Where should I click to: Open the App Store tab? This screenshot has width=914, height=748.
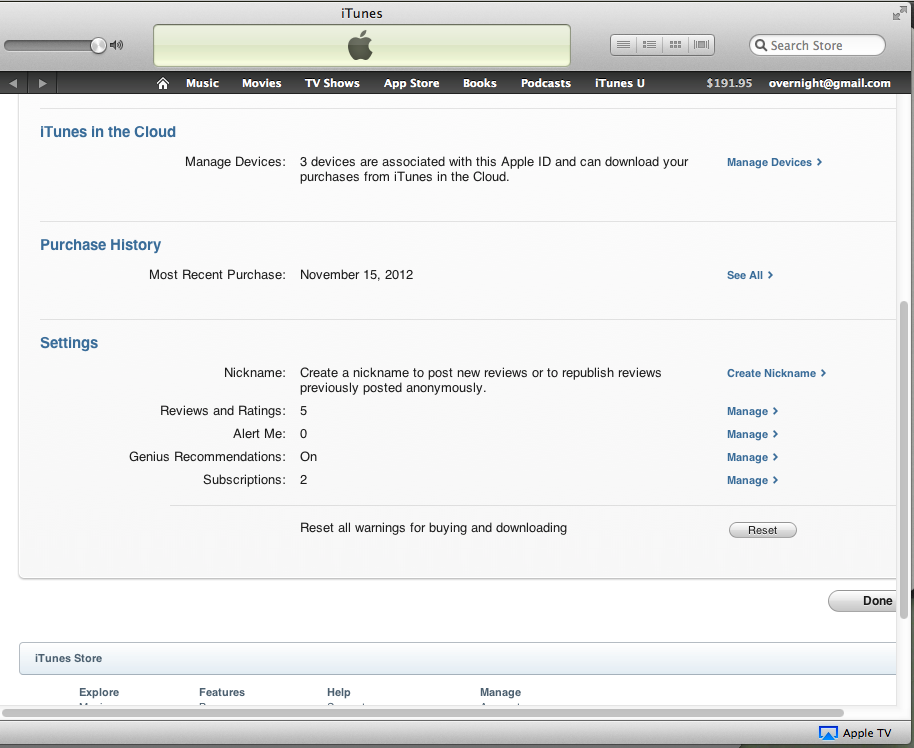pos(412,83)
